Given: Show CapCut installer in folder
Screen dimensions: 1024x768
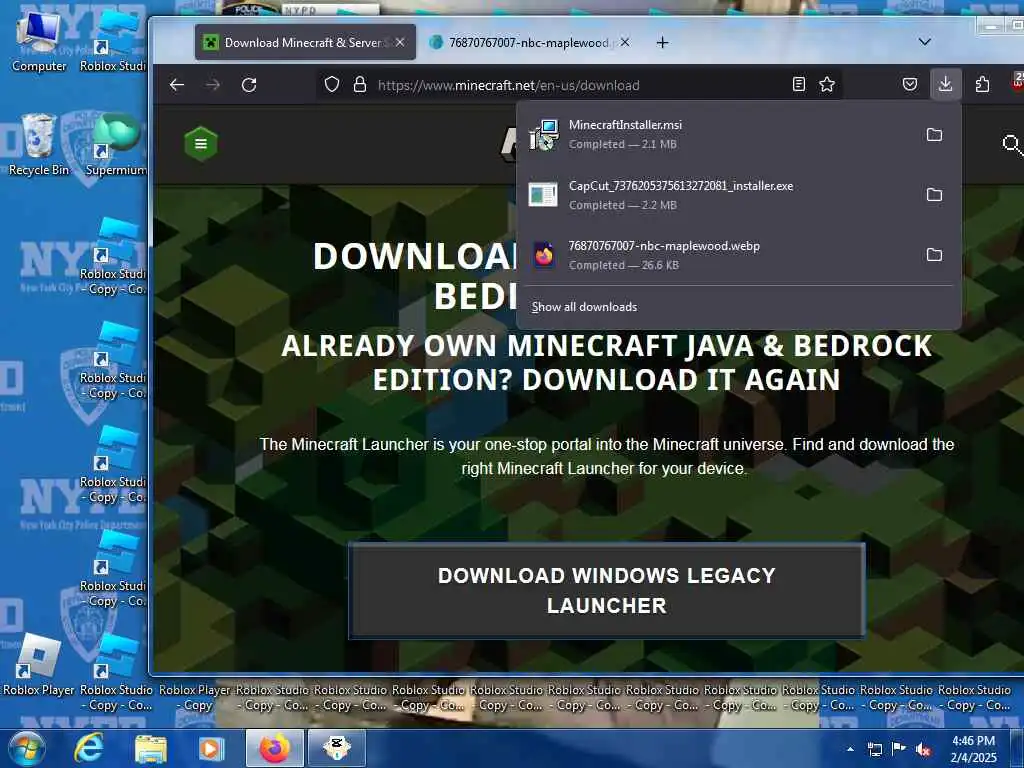Looking at the screenshot, I should pos(935,195).
